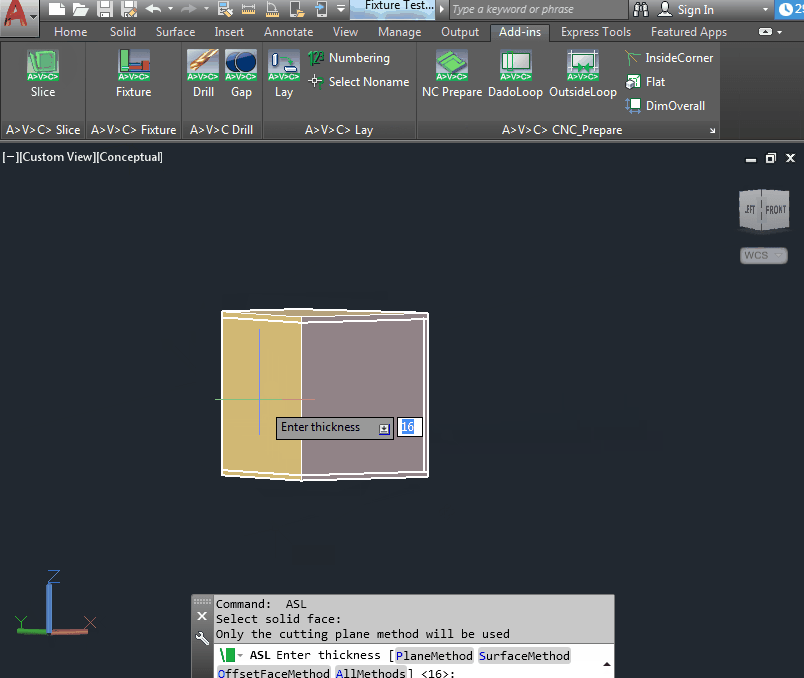
Task: Open the Insert ribbon tab
Action: tap(229, 32)
